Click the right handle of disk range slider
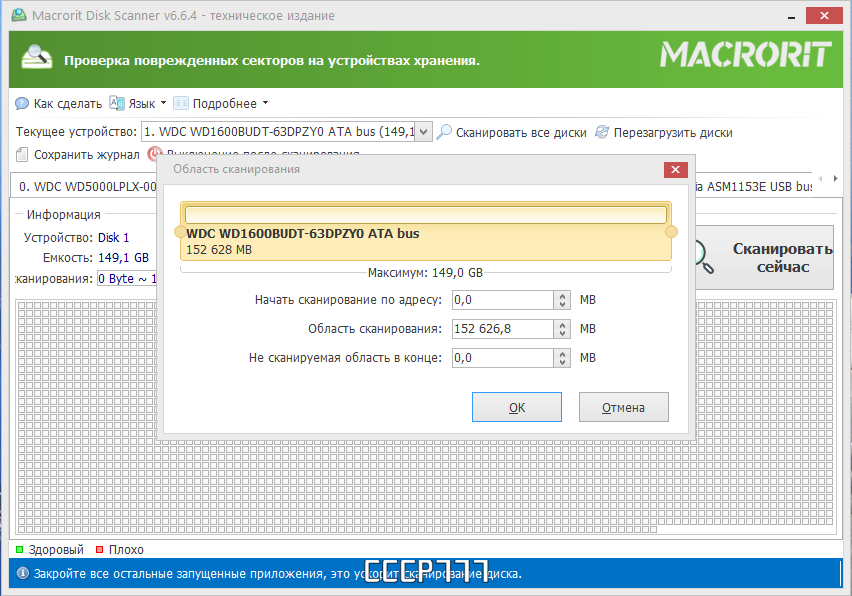Screen dimensions: 852x596 pyautogui.click(x=672, y=232)
